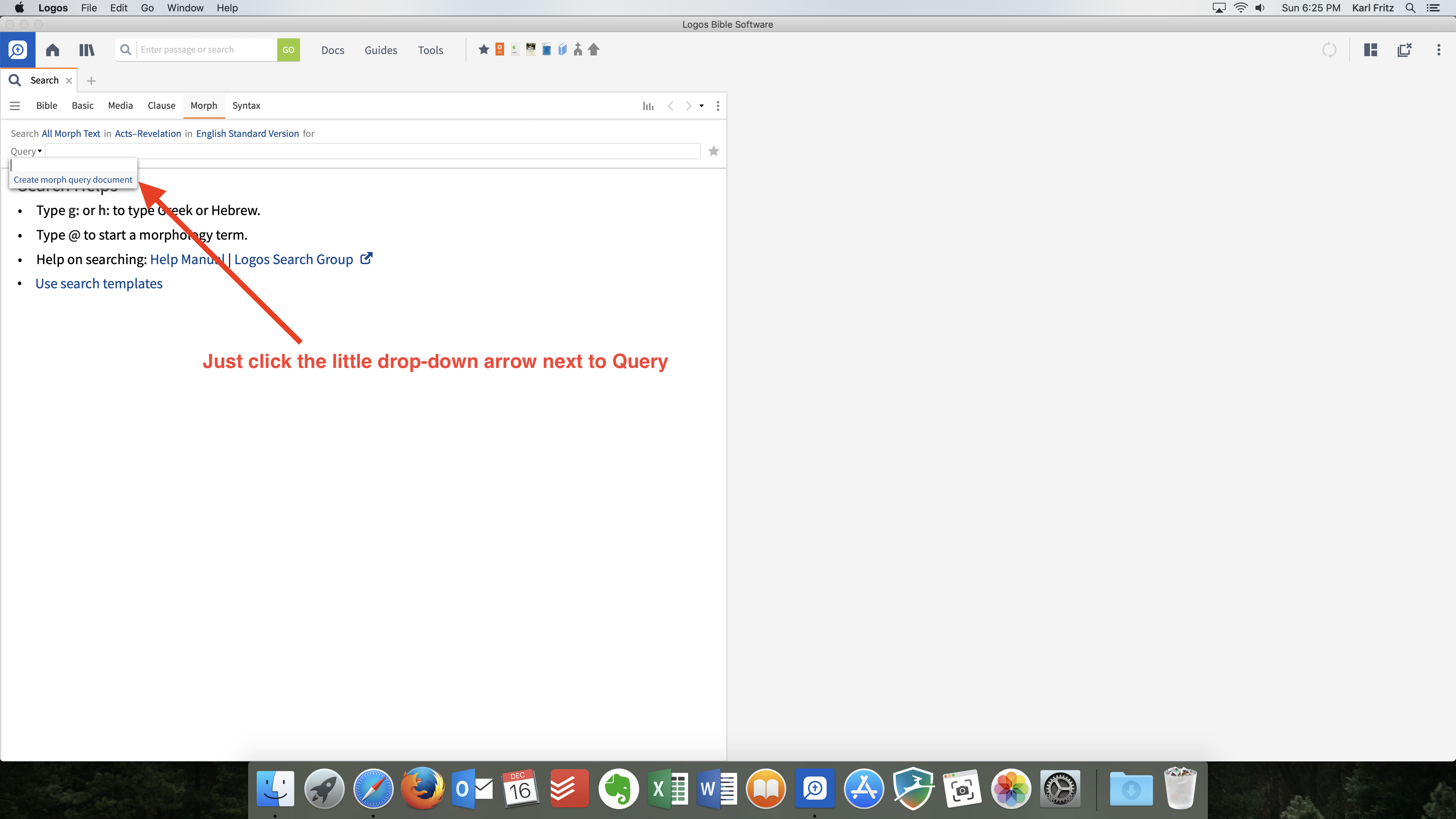Open the File menu in menu bar
The height and width of the screenshot is (819, 1456).
click(89, 8)
